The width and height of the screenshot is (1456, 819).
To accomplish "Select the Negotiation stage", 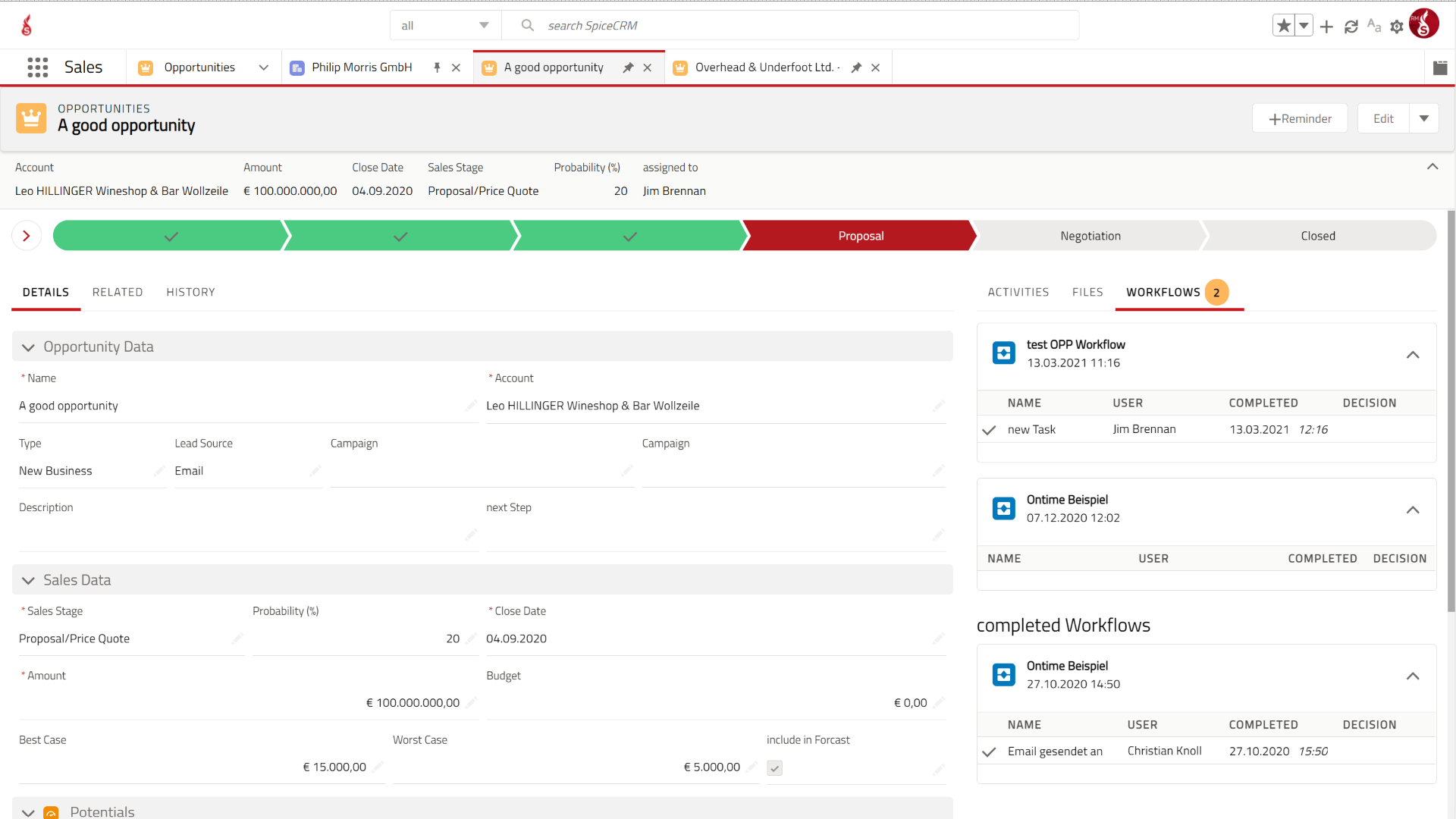I will [1090, 236].
